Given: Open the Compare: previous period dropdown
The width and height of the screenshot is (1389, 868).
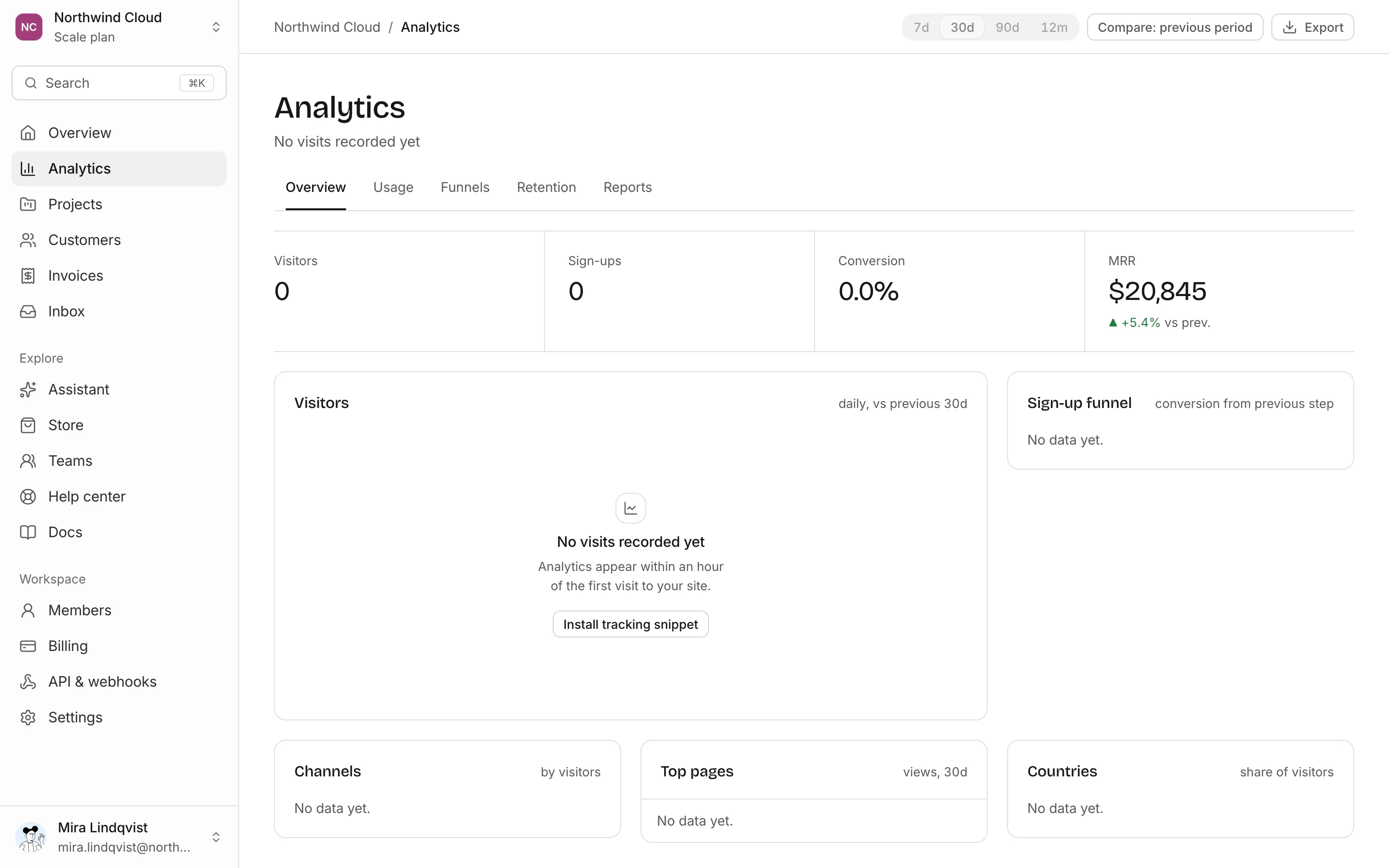Looking at the screenshot, I should pos(1175,27).
